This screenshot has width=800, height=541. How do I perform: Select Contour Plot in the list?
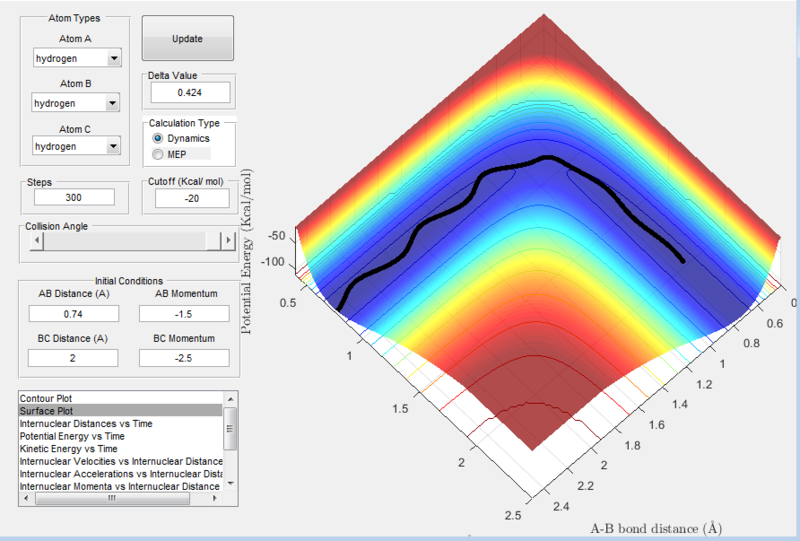pyautogui.click(x=121, y=398)
